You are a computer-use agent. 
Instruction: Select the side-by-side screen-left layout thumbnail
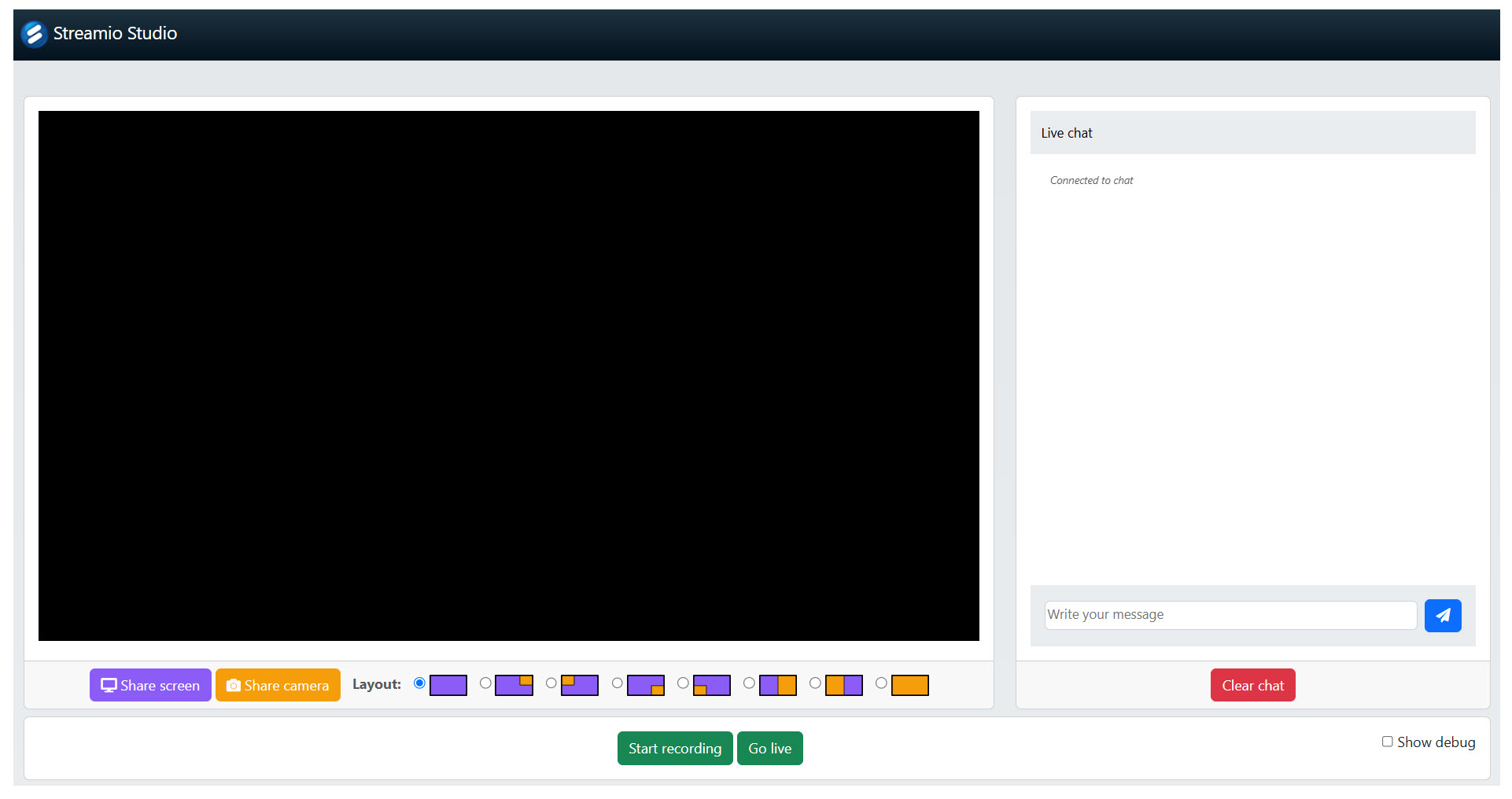point(778,685)
